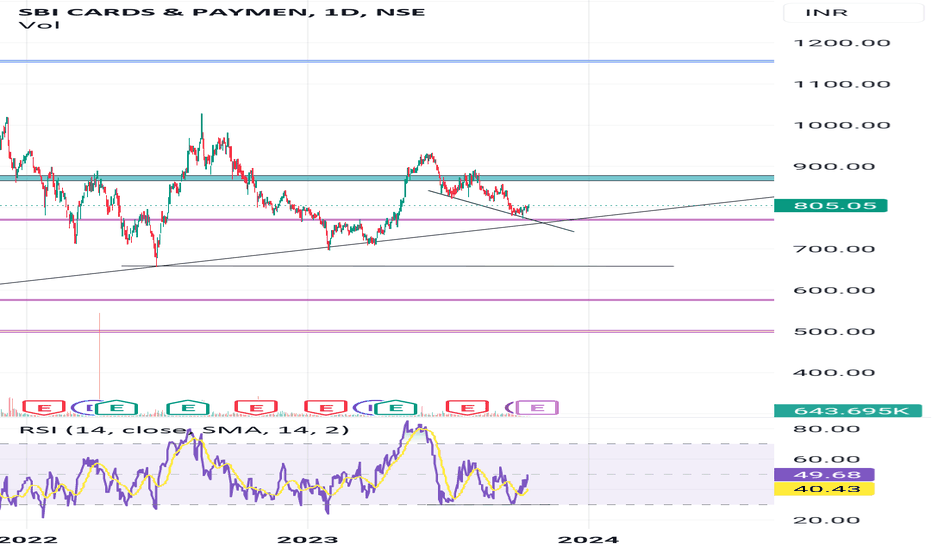
Task: Click the 2023 label on the time axis
Action: [307, 539]
